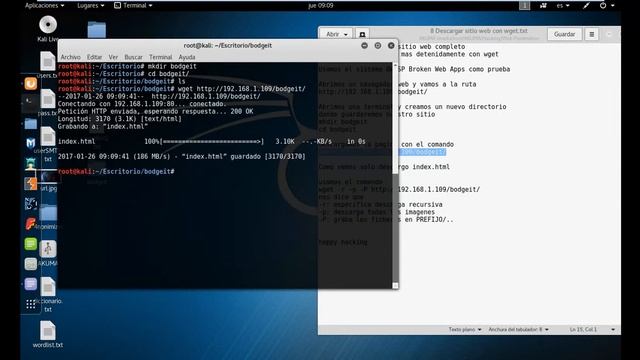
Task: Expand the Abrir dropdown in gedit
Action: (336, 34)
